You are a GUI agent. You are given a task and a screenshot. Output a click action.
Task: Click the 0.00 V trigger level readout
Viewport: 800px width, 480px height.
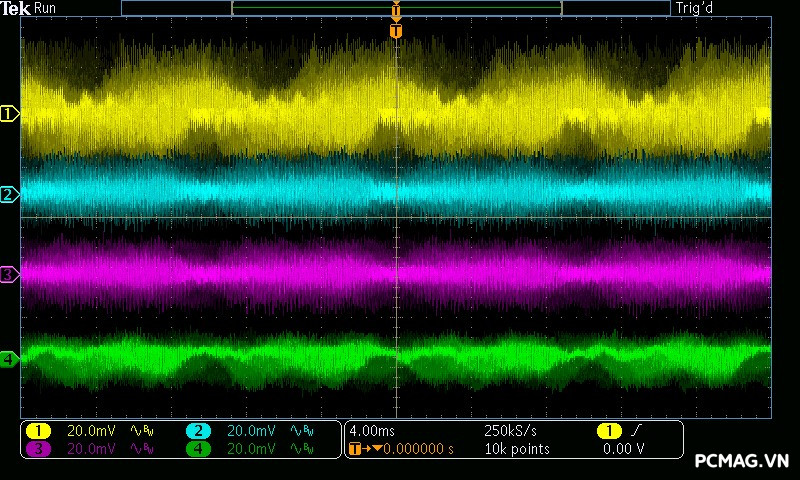[623, 449]
